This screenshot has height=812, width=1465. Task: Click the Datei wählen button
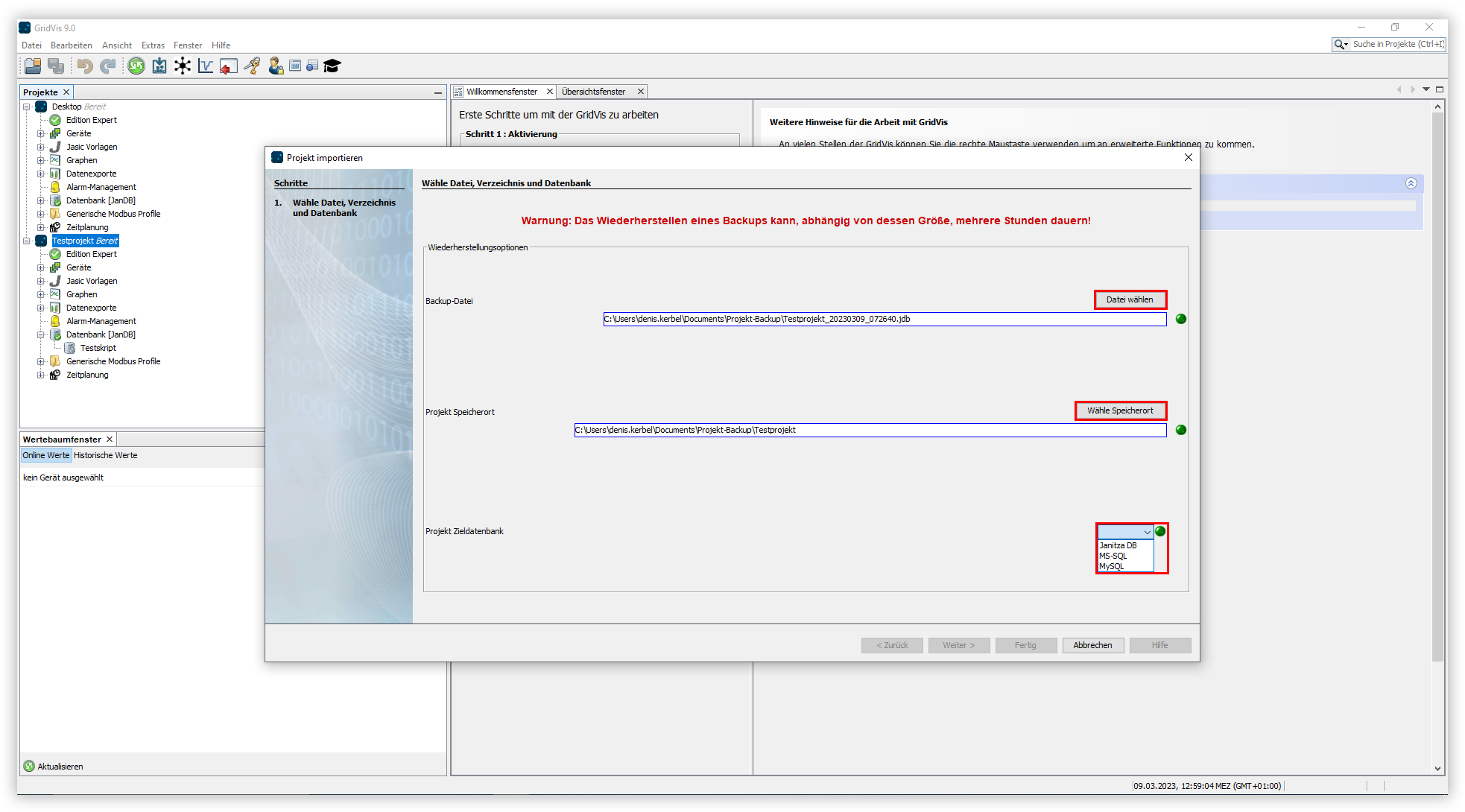point(1130,299)
